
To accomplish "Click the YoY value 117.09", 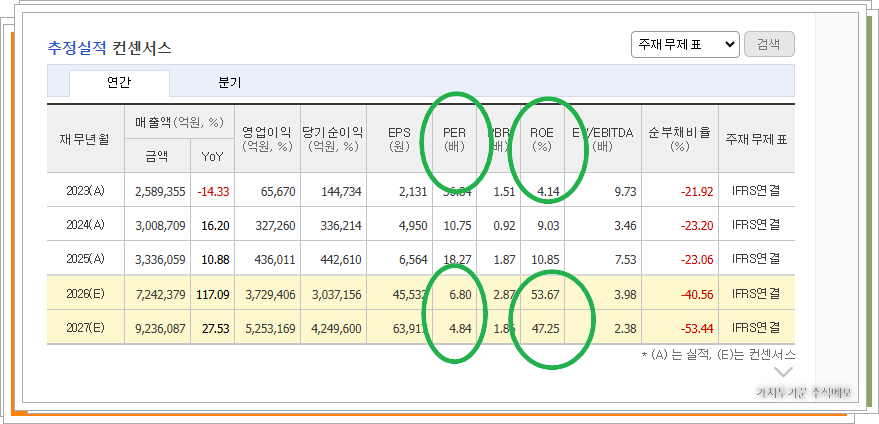I will [213, 294].
